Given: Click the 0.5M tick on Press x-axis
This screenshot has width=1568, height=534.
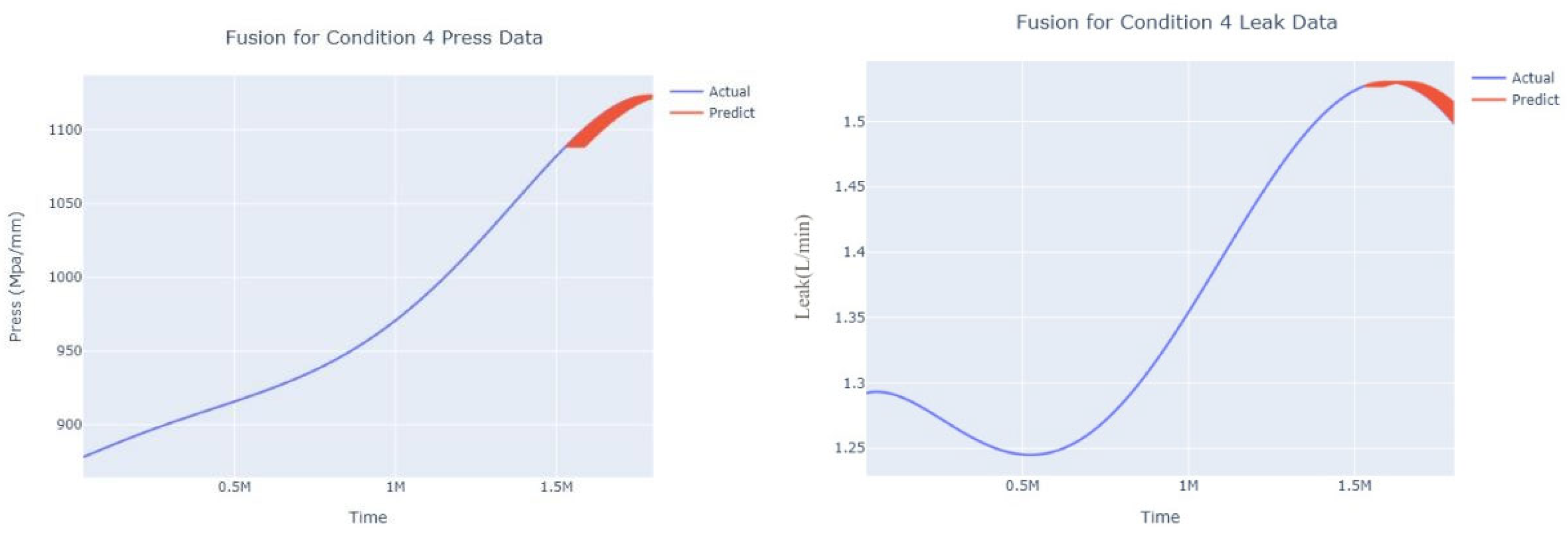Looking at the screenshot, I should [x=234, y=487].
